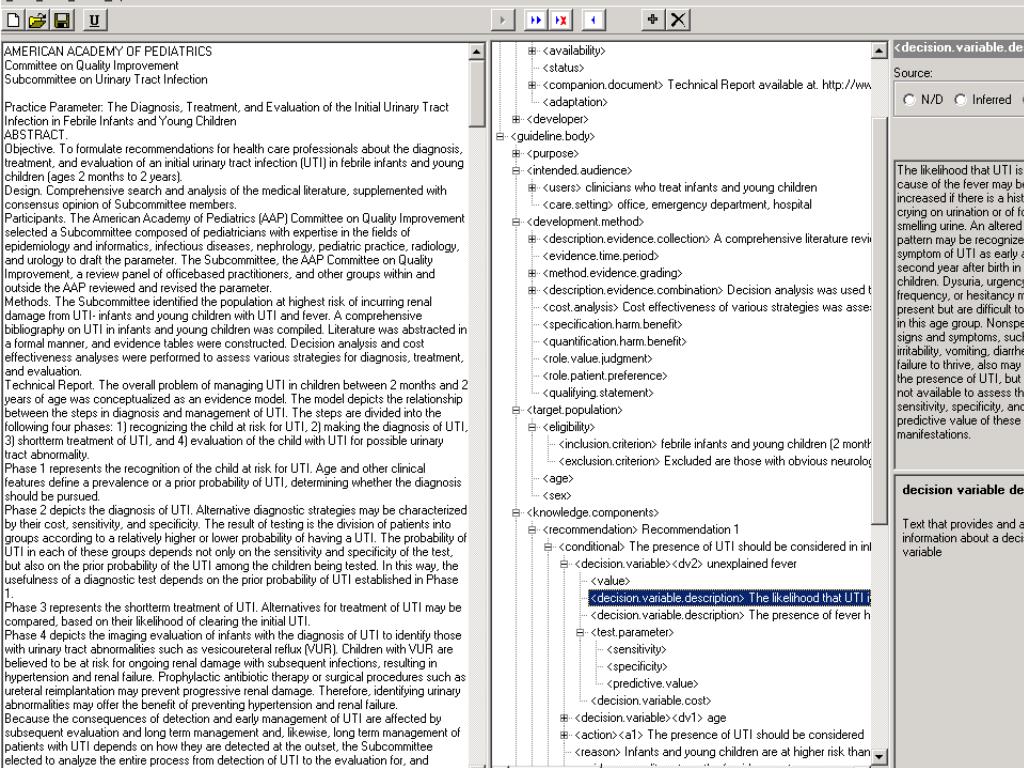Select the highlighted 'The likelihood that UTI' description

pos(729,598)
